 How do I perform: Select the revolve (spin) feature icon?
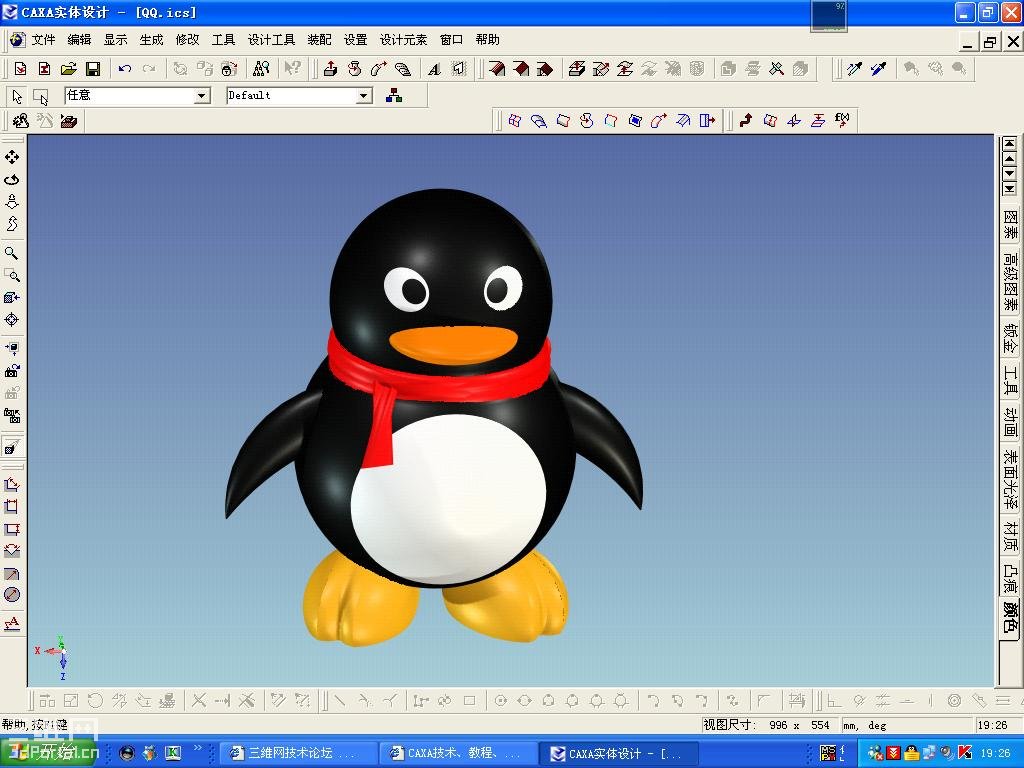tap(355, 69)
